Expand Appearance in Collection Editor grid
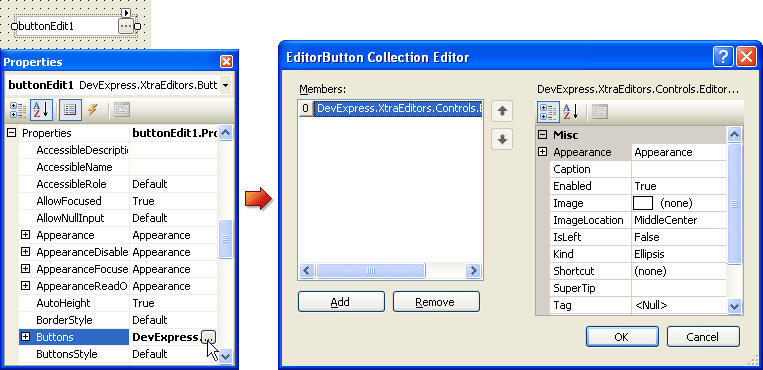Image resolution: width=763 pixels, height=370 pixels. tap(543, 152)
